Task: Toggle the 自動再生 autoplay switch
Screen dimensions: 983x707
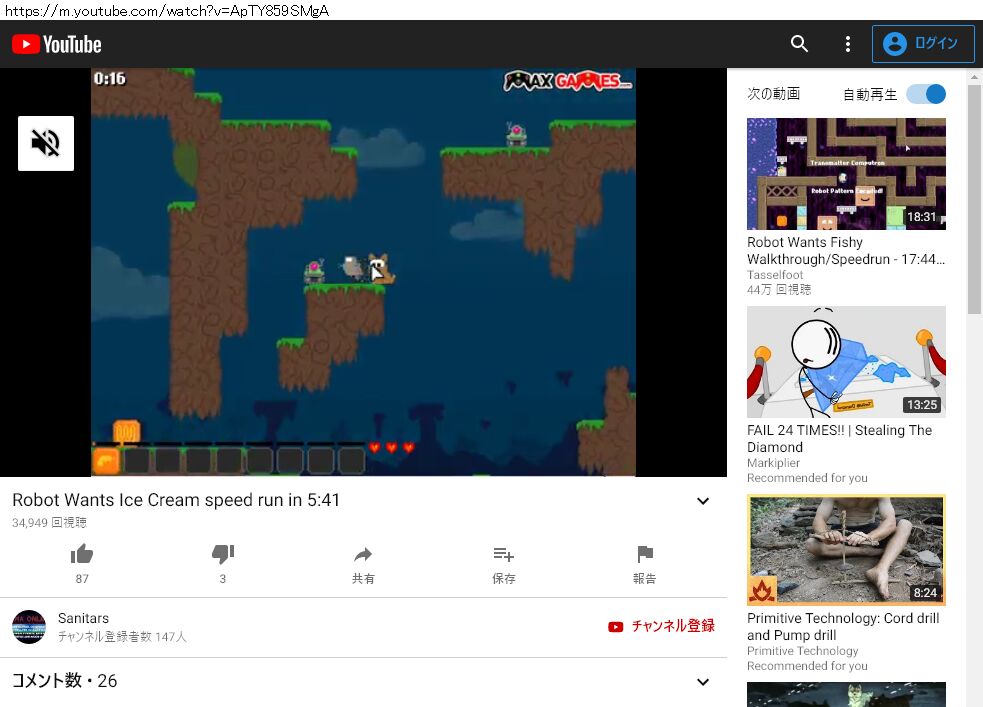Action: [926, 94]
